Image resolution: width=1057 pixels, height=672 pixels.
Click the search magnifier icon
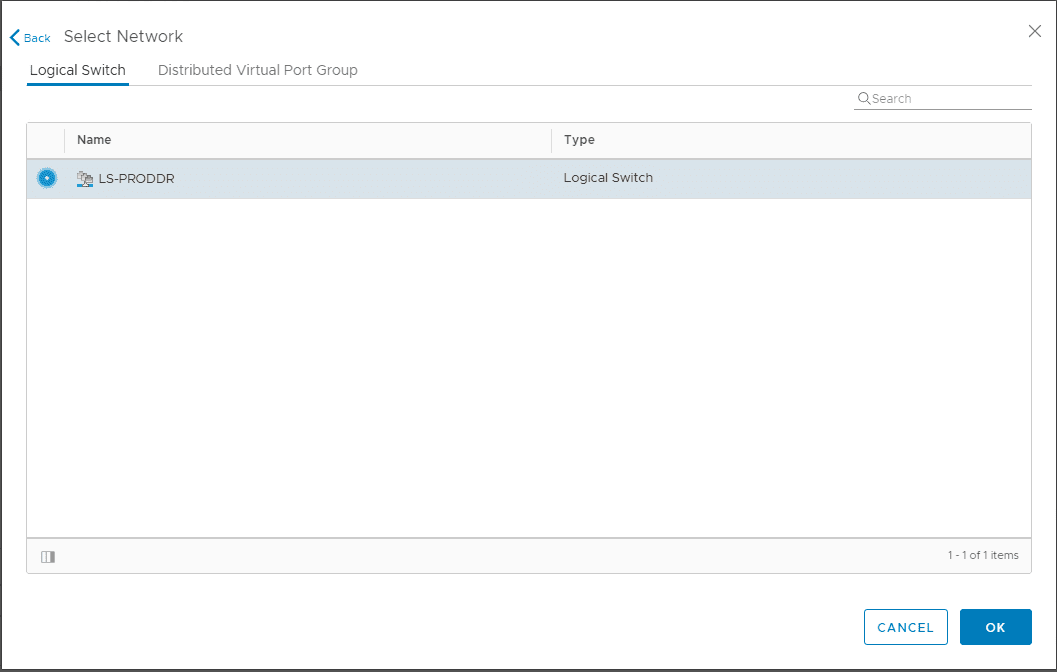(863, 98)
